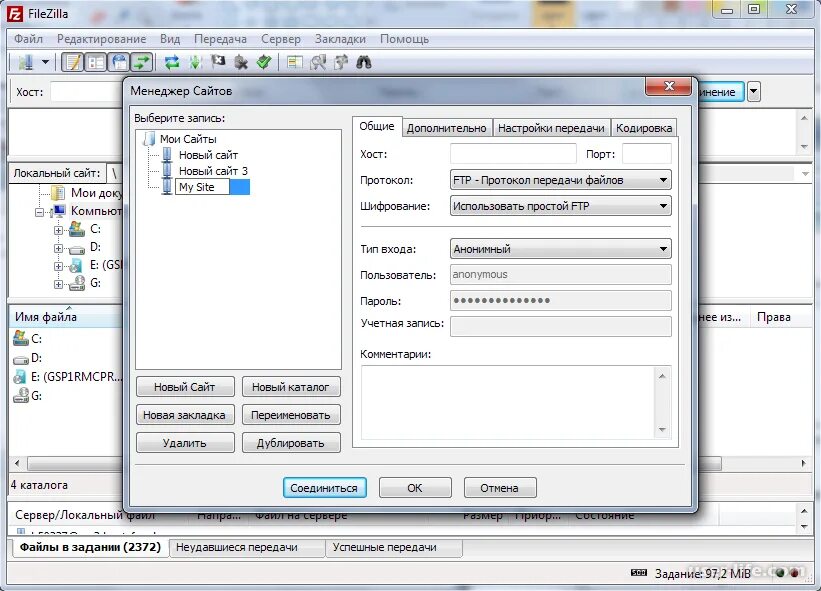Select the Мои Сайты folder
This screenshot has width=821, height=591.
(188, 139)
